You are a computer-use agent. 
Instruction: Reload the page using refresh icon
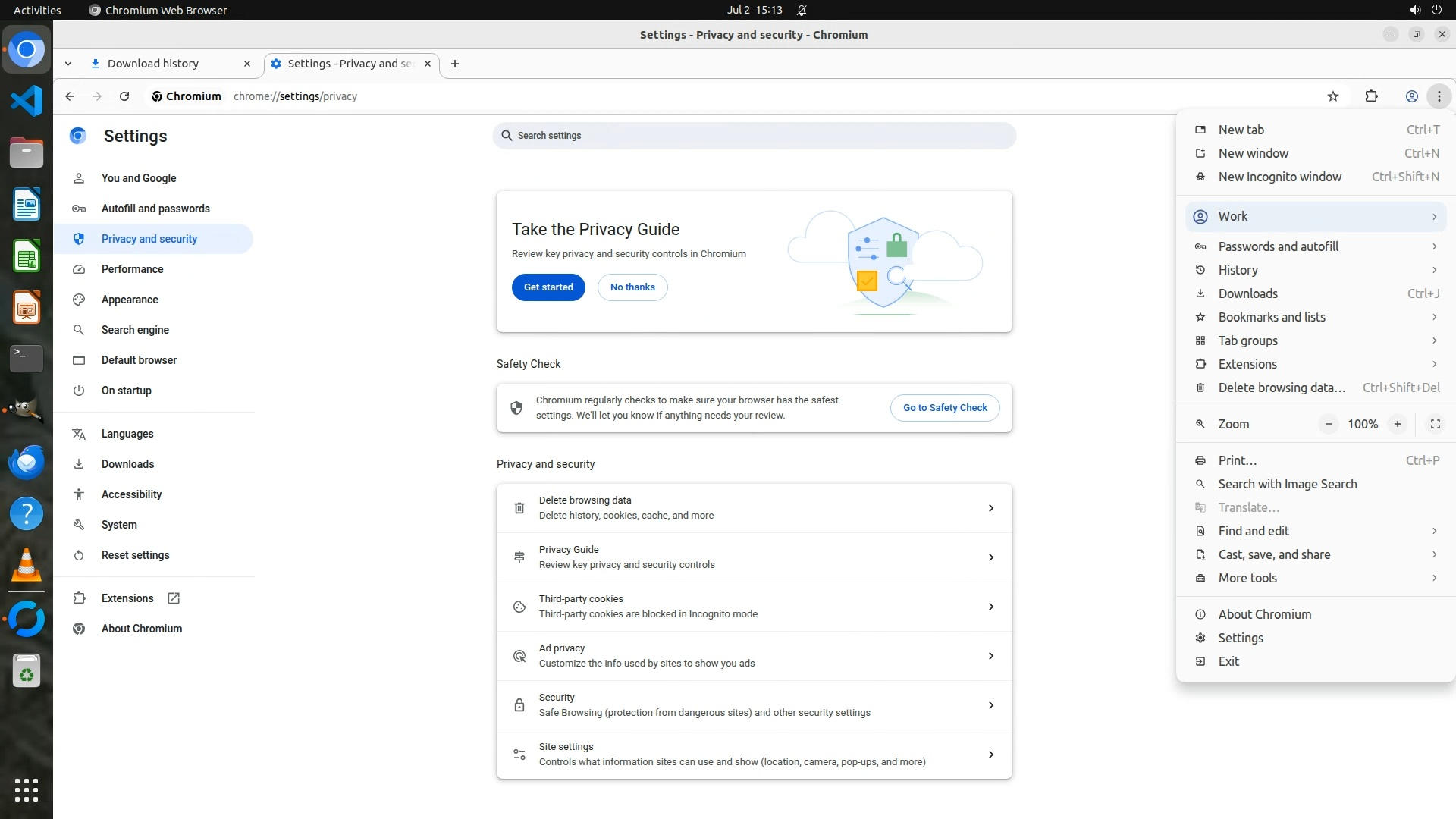coord(124,96)
